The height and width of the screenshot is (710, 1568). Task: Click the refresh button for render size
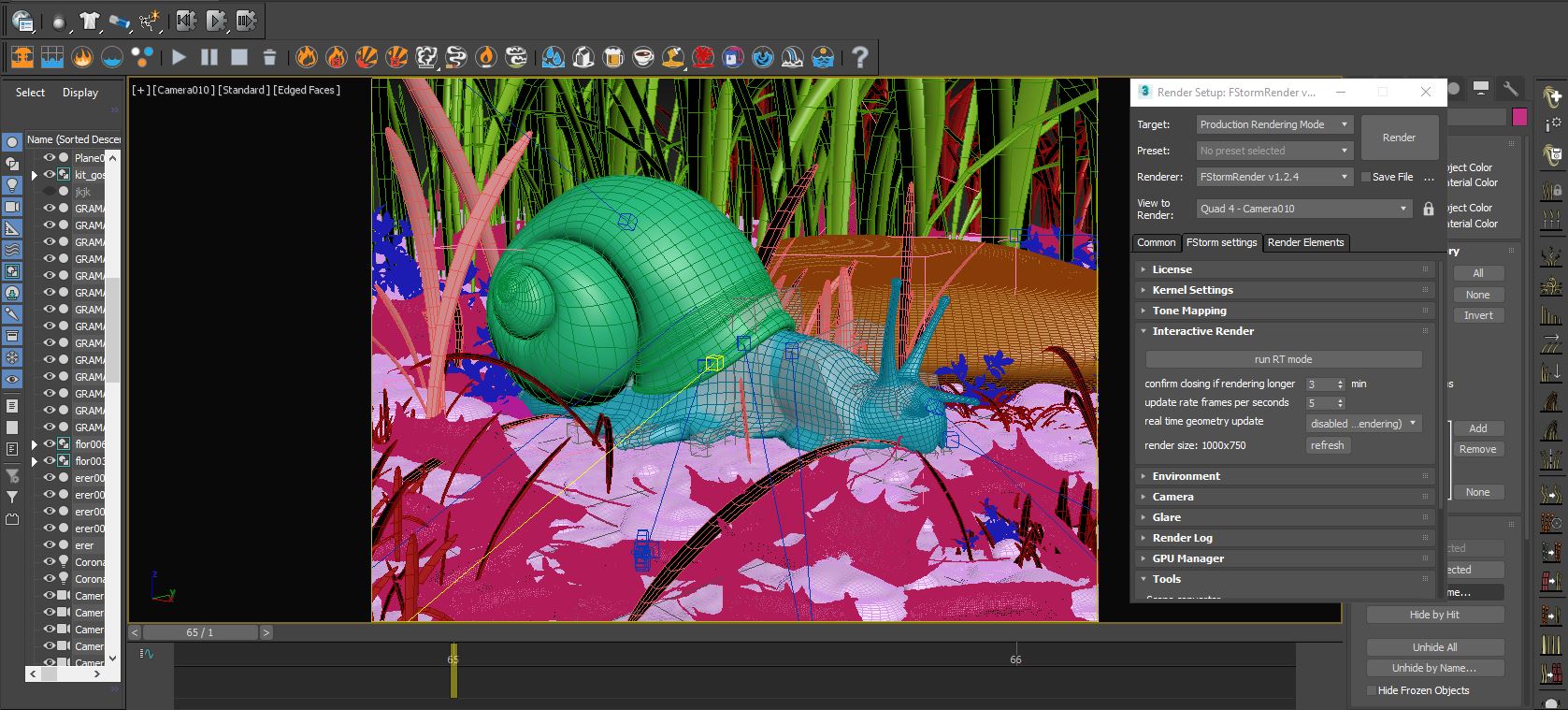[1327, 445]
